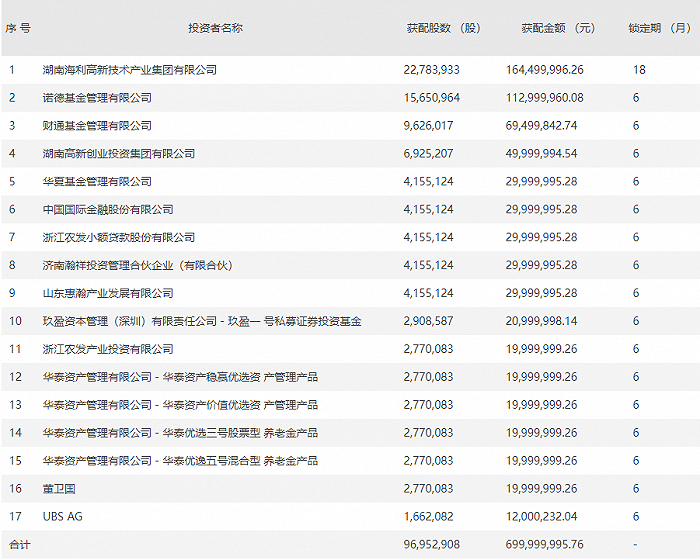Click the amount 20,999,998.14
The height and width of the screenshot is (560, 700).
pyautogui.click(x=542, y=321)
